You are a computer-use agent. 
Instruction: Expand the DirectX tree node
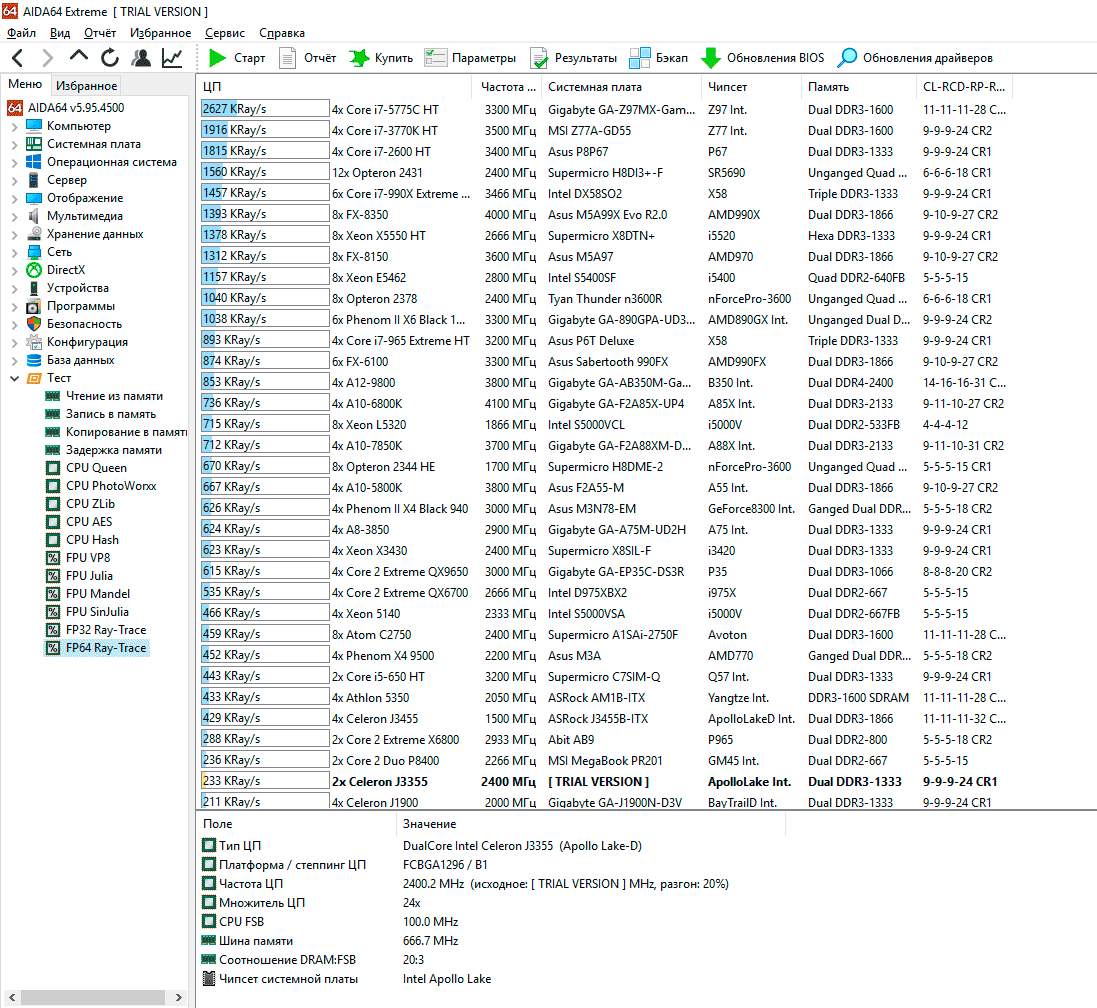pos(14,270)
